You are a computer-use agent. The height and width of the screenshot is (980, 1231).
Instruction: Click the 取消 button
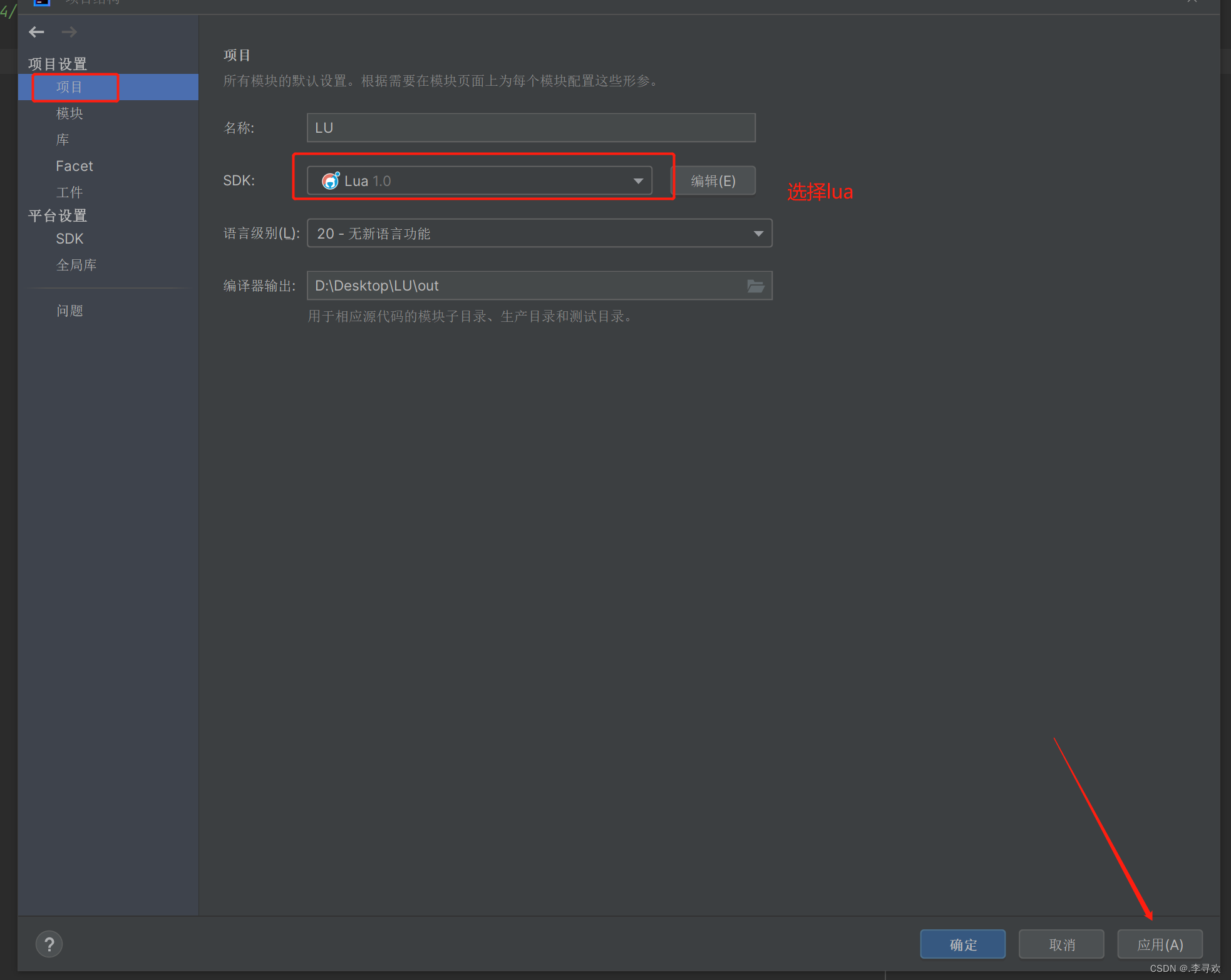[x=1061, y=944]
